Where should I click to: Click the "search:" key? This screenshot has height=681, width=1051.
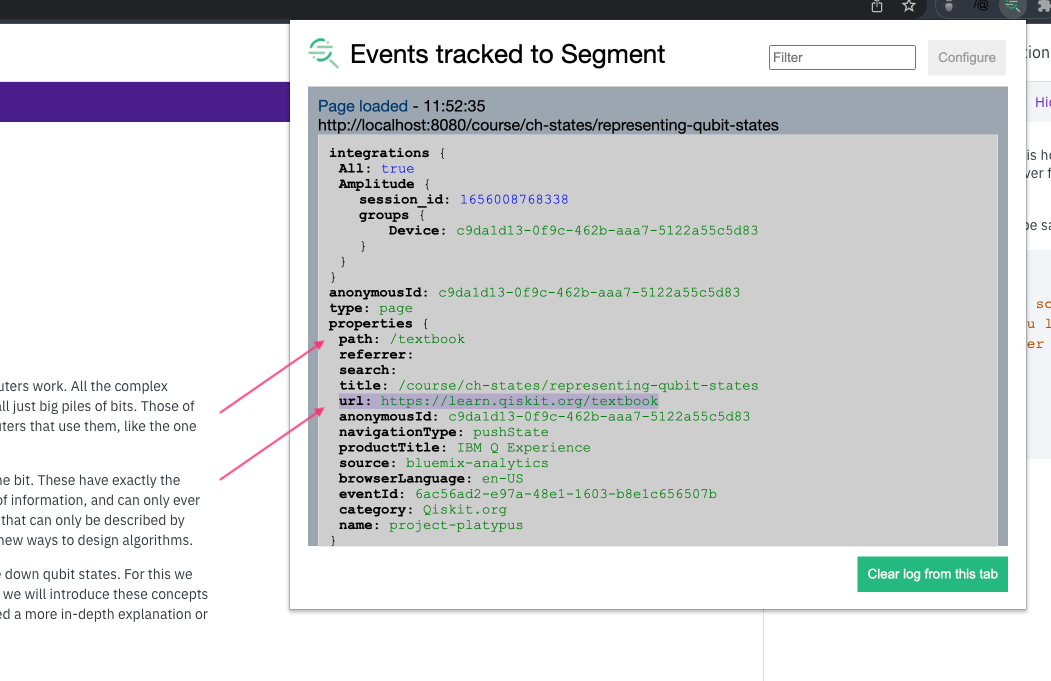coord(368,370)
